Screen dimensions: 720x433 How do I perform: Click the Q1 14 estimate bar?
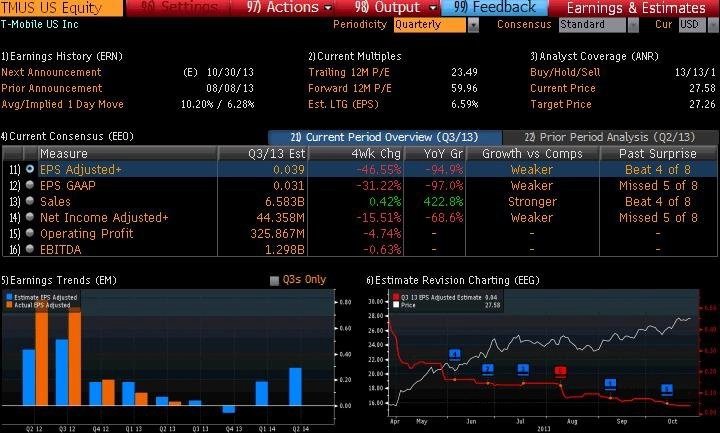point(262,394)
